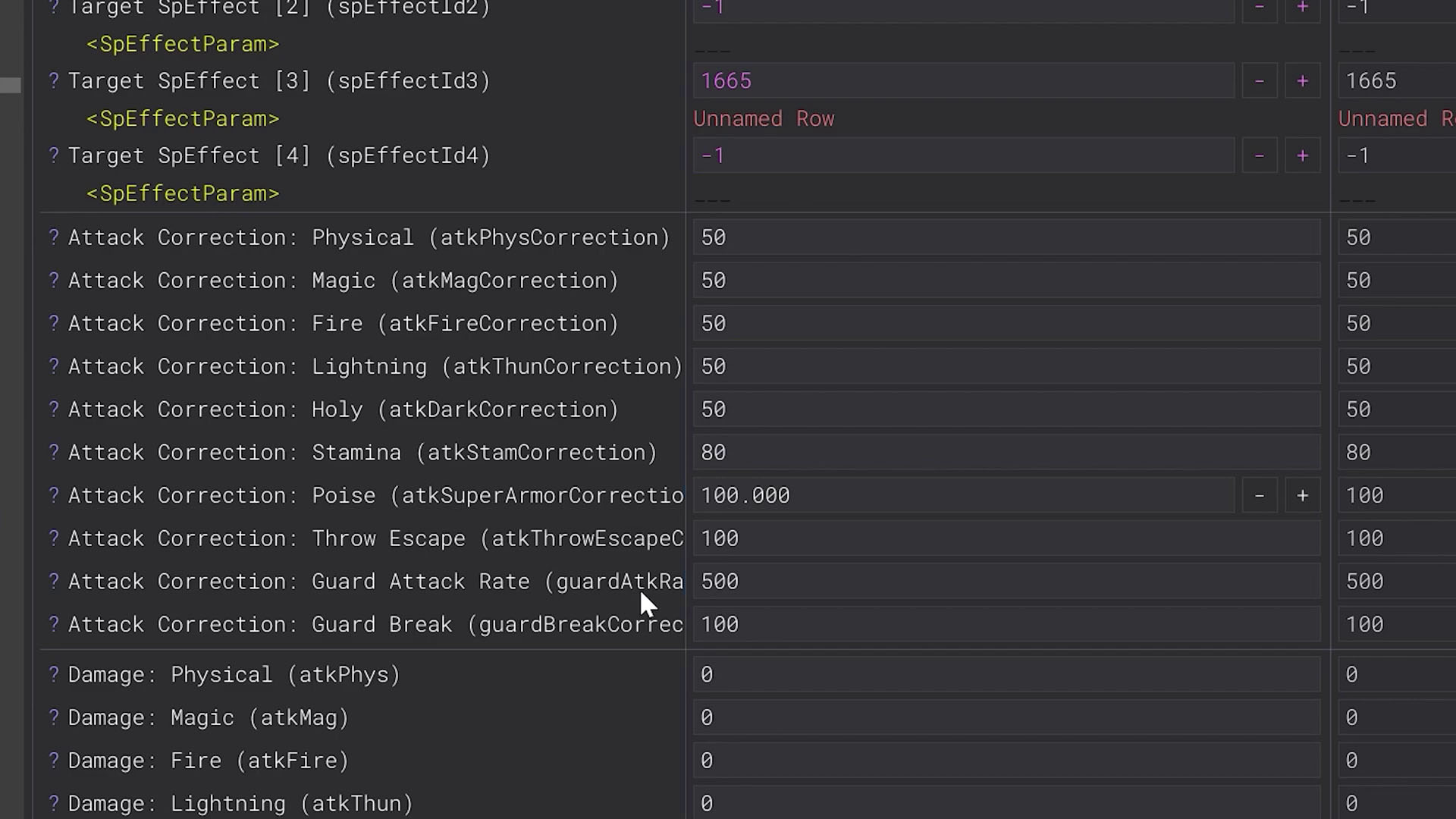
Task: Click help icon for Attack Correction: Physical
Action: [53, 237]
